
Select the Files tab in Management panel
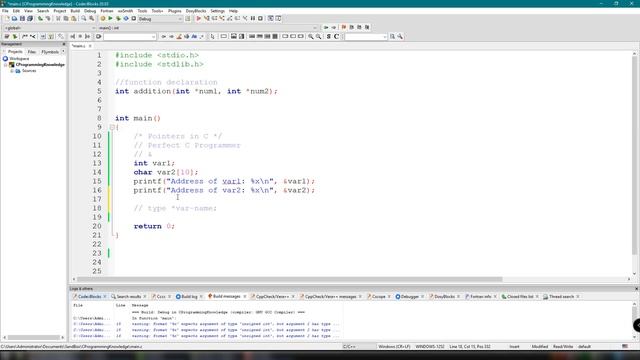[x=31, y=52]
